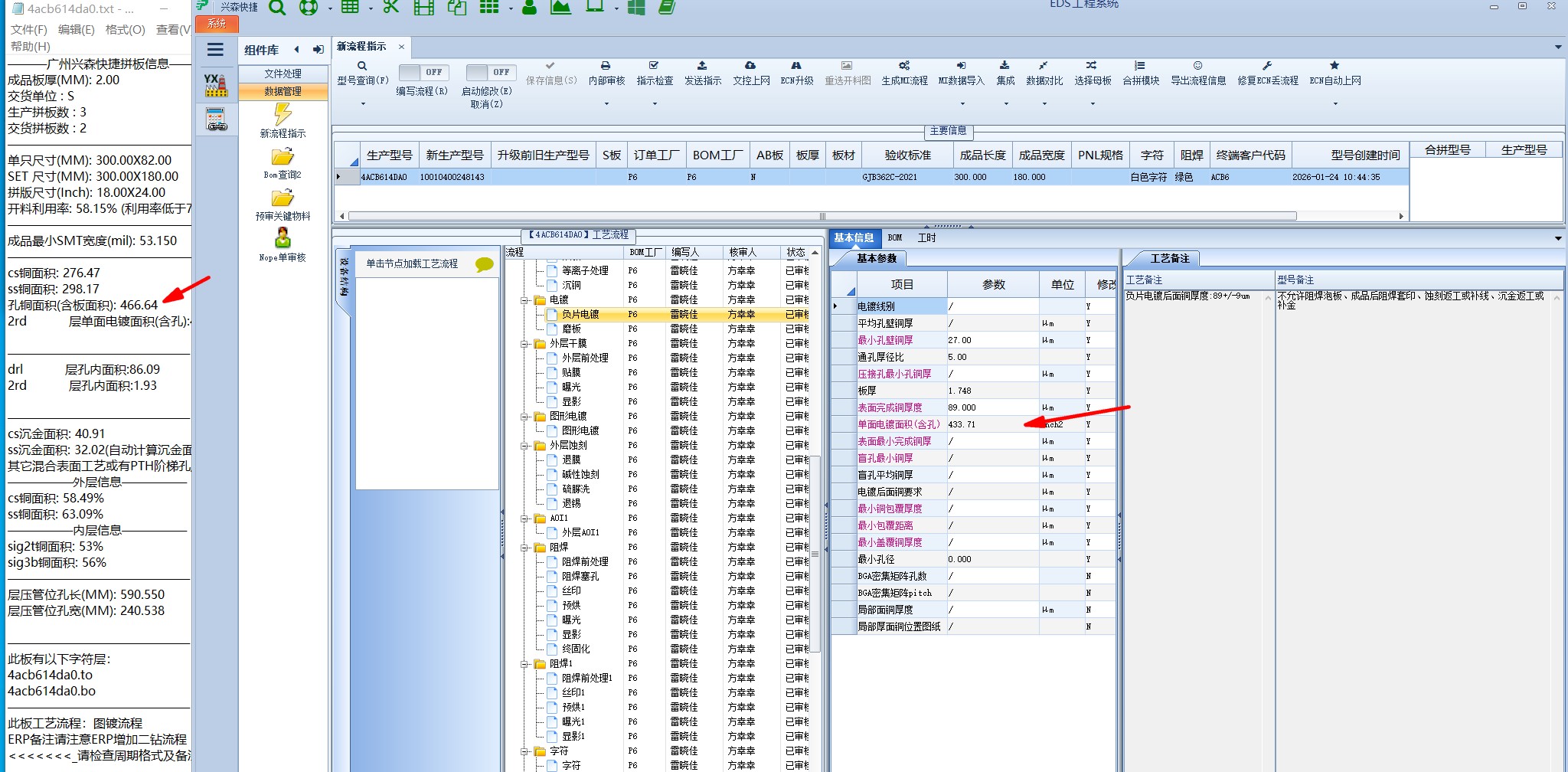Click the green book icon in top toolbar
The height and width of the screenshot is (772, 1568).
(x=667, y=8)
